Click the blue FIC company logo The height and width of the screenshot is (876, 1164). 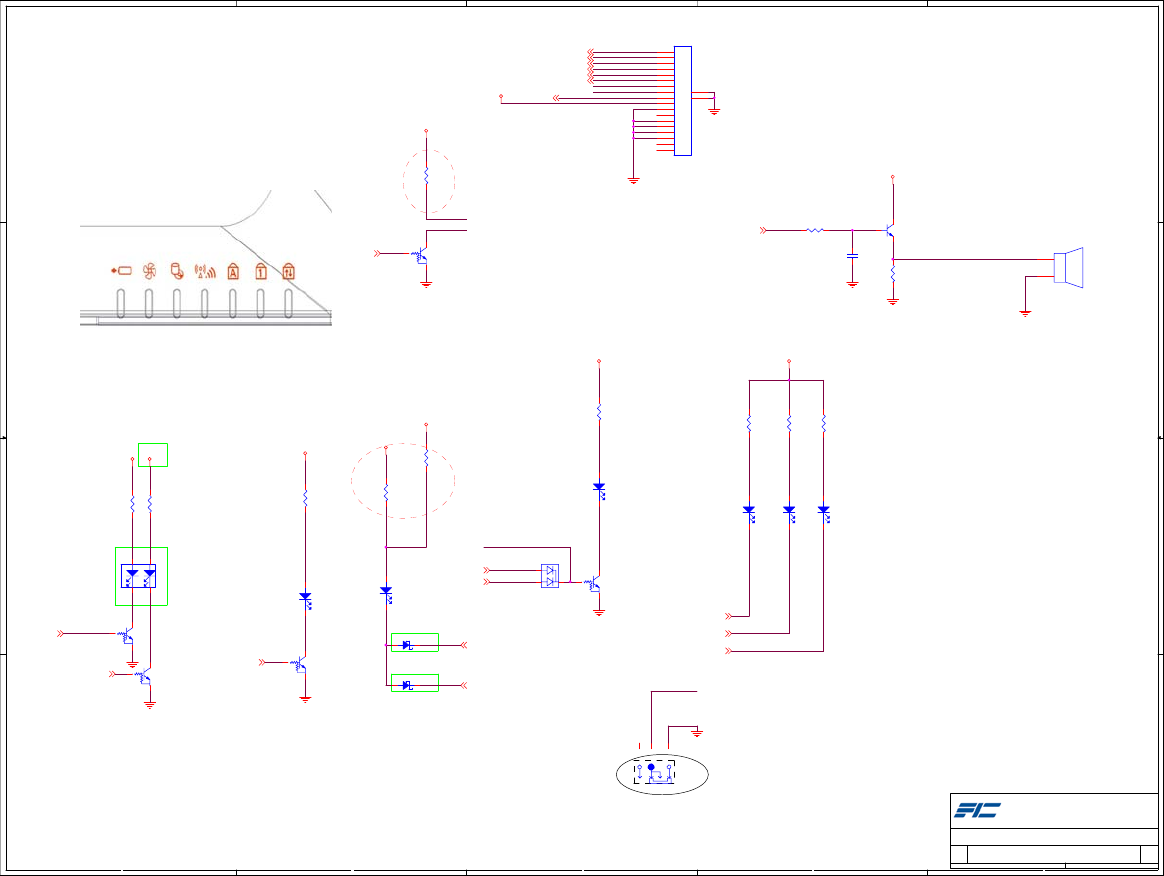[x=977, y=810]
